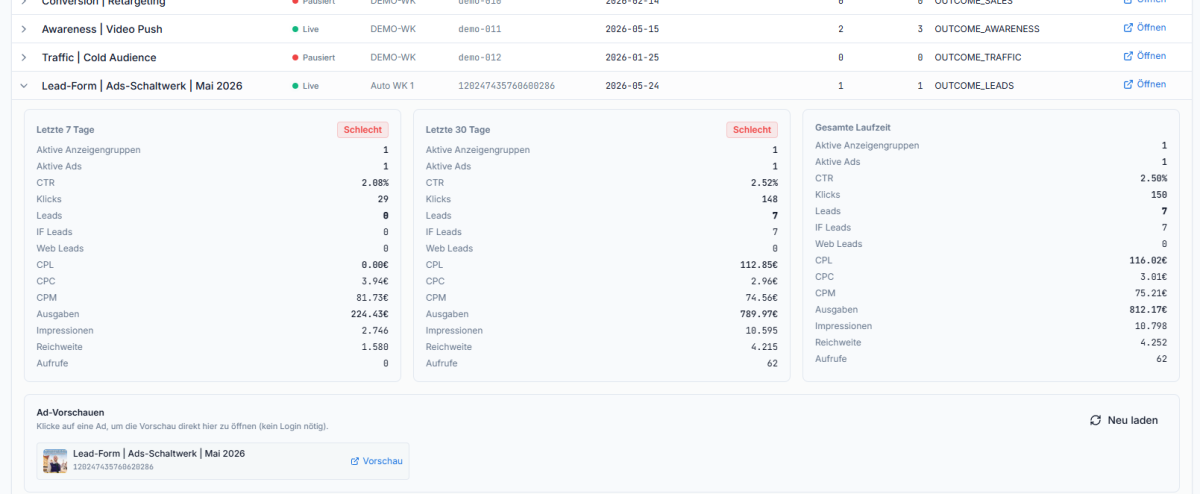1200x494 pixels.
Task: Click the demo-012 ID cell
Action: [480, 57]
